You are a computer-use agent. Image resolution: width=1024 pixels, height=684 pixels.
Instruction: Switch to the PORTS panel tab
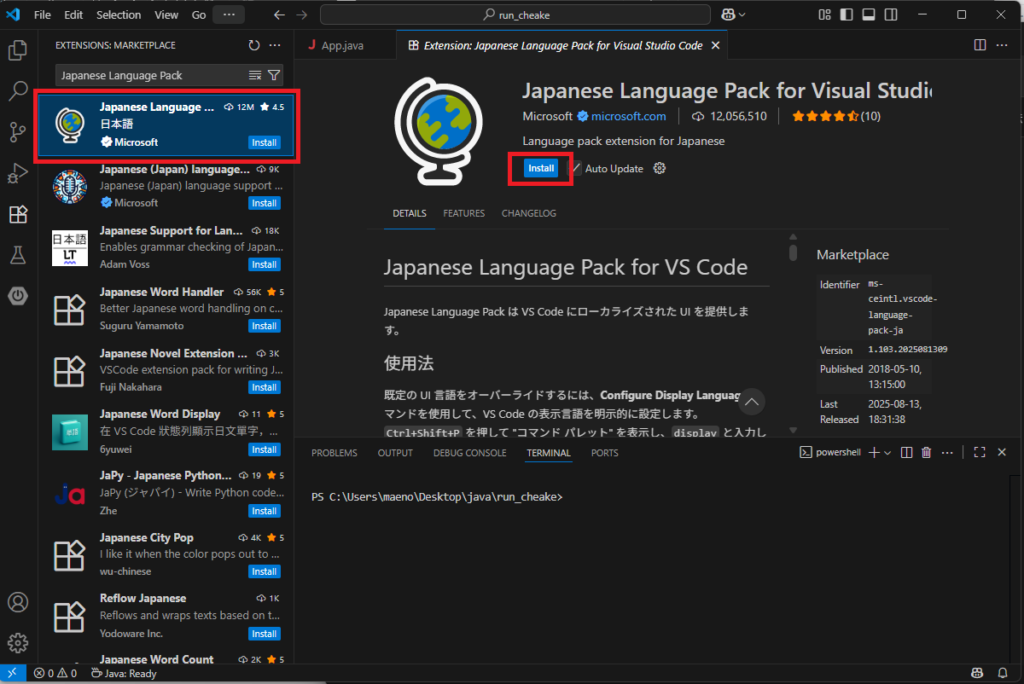pyautogui.click(x=604, y=453)
